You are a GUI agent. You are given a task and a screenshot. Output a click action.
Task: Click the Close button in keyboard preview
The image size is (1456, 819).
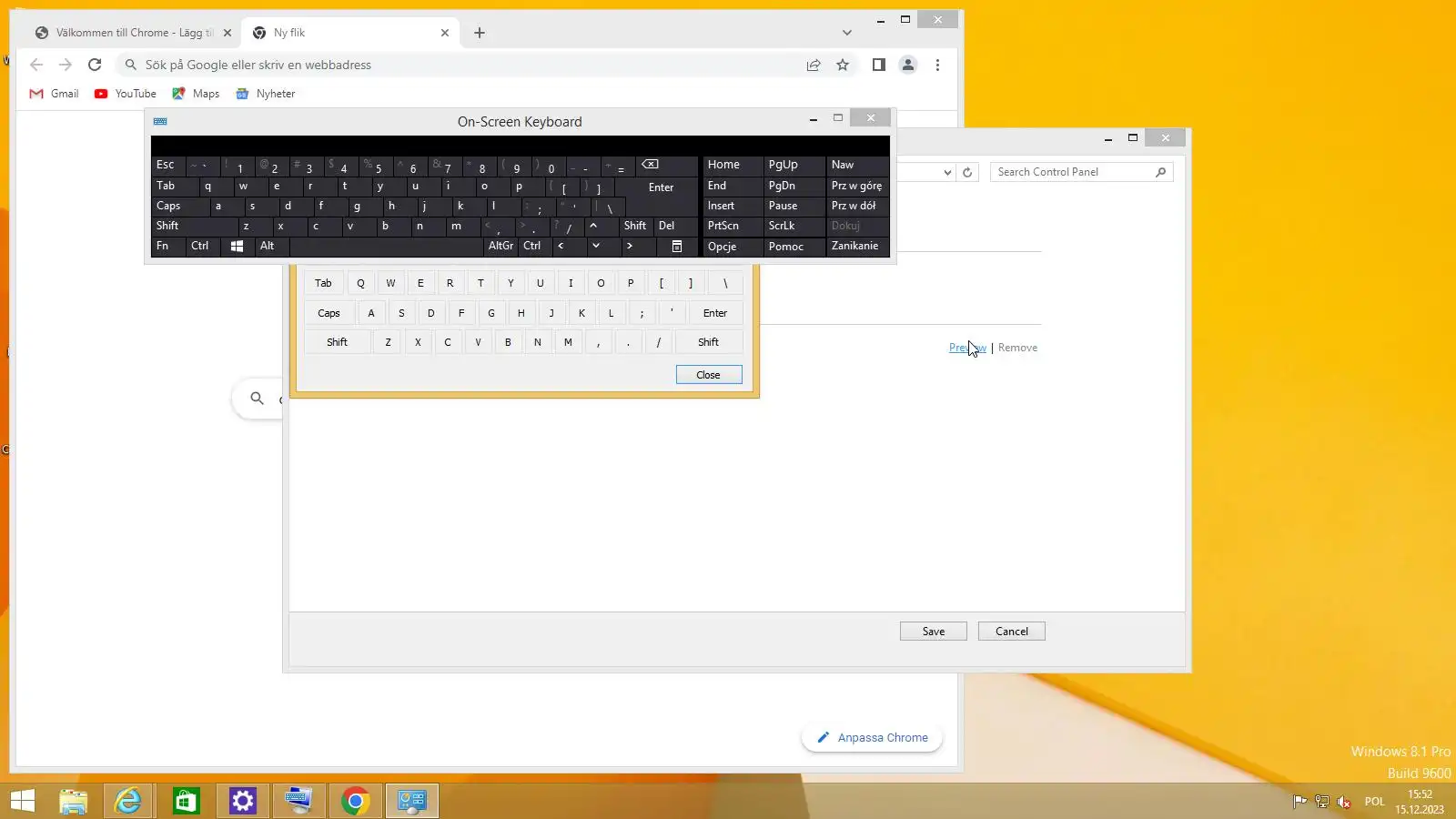click(709, 375)
